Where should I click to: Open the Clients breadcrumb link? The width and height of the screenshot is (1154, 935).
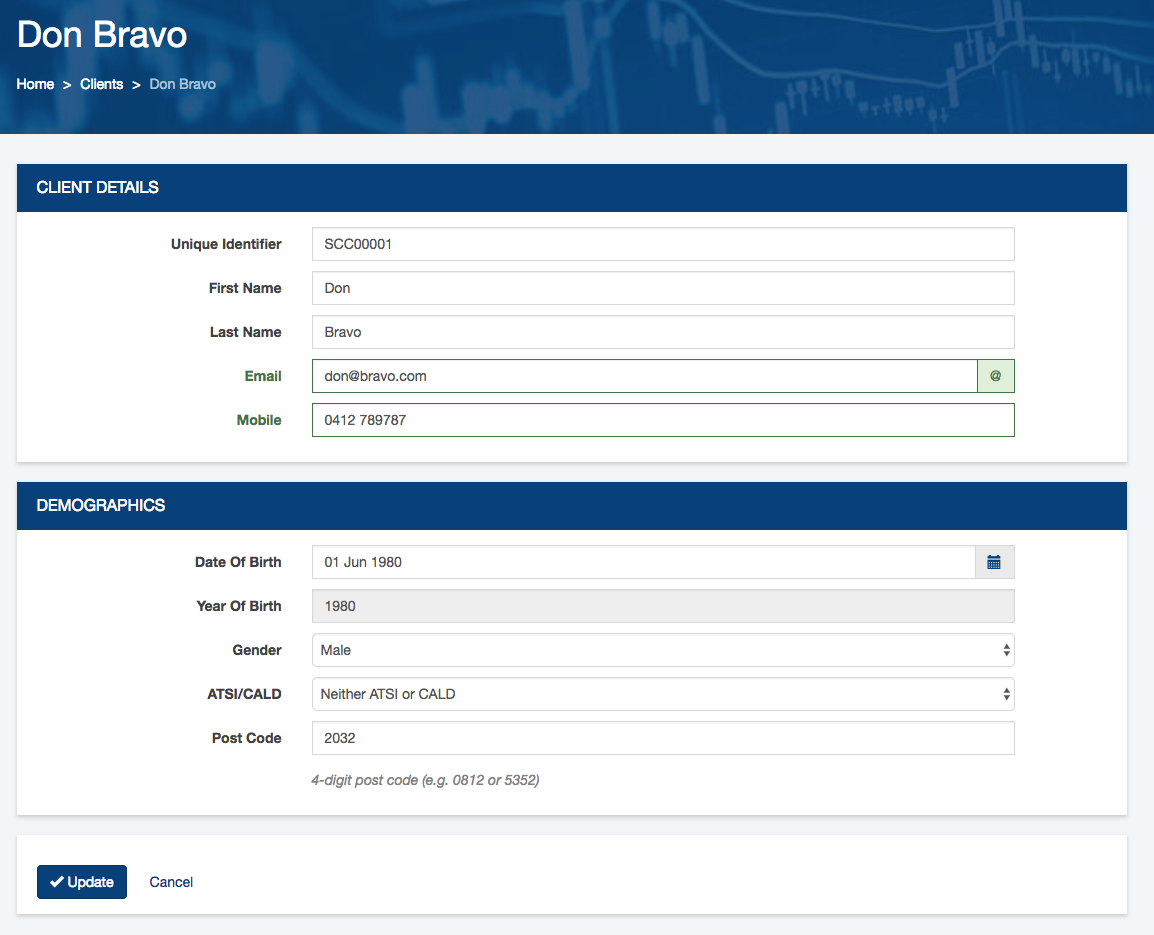[x=102, y=84]
